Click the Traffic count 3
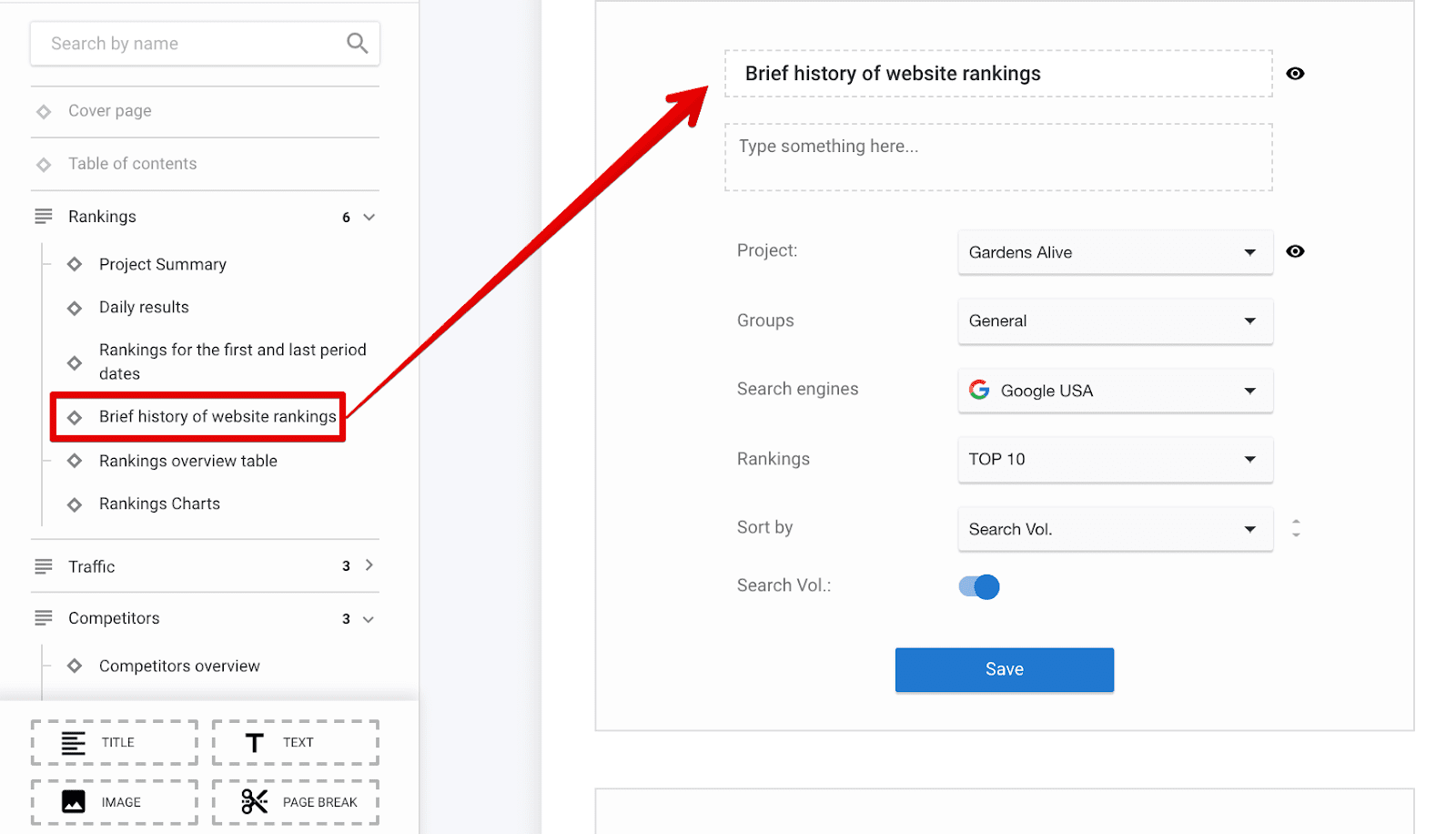The height and width of the screenshot is (834, 1456). [x=346, y=566]
